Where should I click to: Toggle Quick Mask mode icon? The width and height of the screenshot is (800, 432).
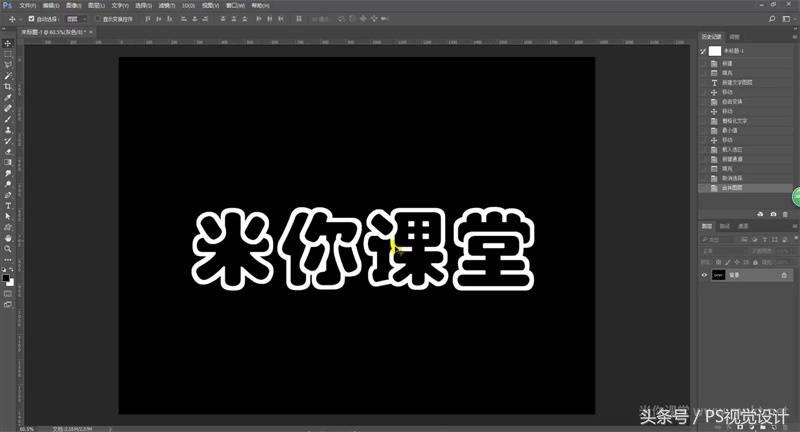pyautogui.click(x=8, y=294)
